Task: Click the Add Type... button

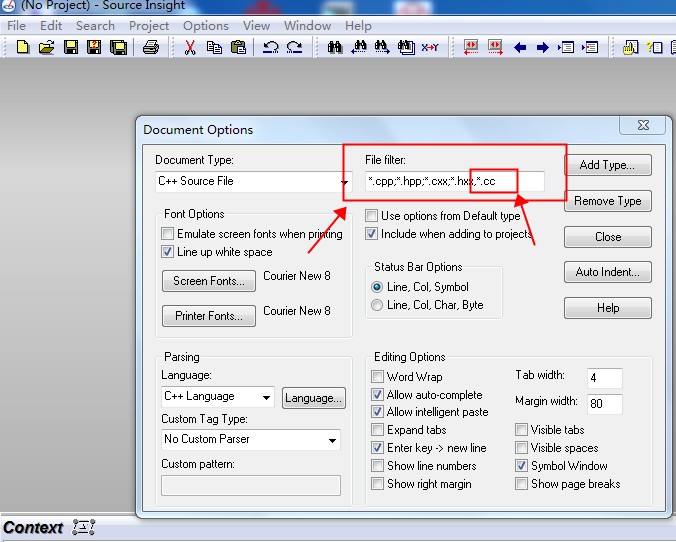Action: click(x=607, y=165)
